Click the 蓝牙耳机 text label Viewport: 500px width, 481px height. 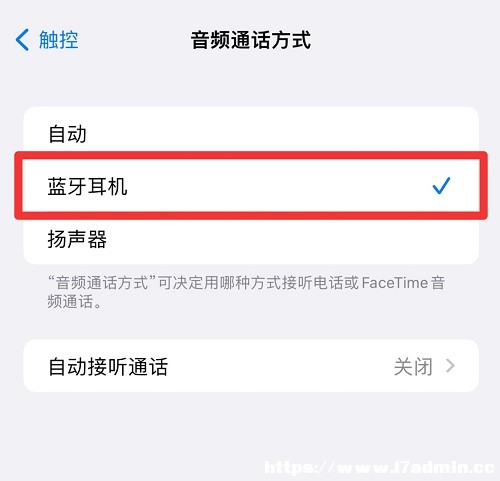[87, 186]
